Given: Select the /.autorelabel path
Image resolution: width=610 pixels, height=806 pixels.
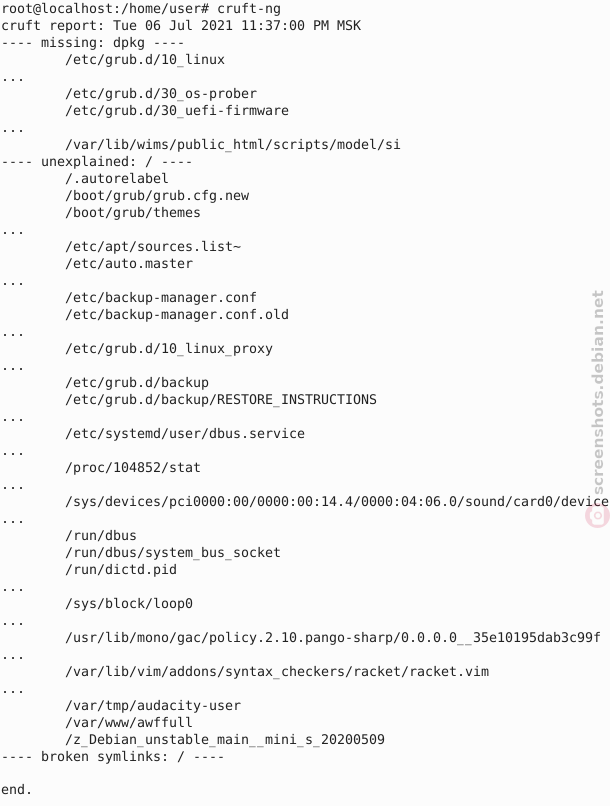Looking at the screenshot, I should click(117, 178).
